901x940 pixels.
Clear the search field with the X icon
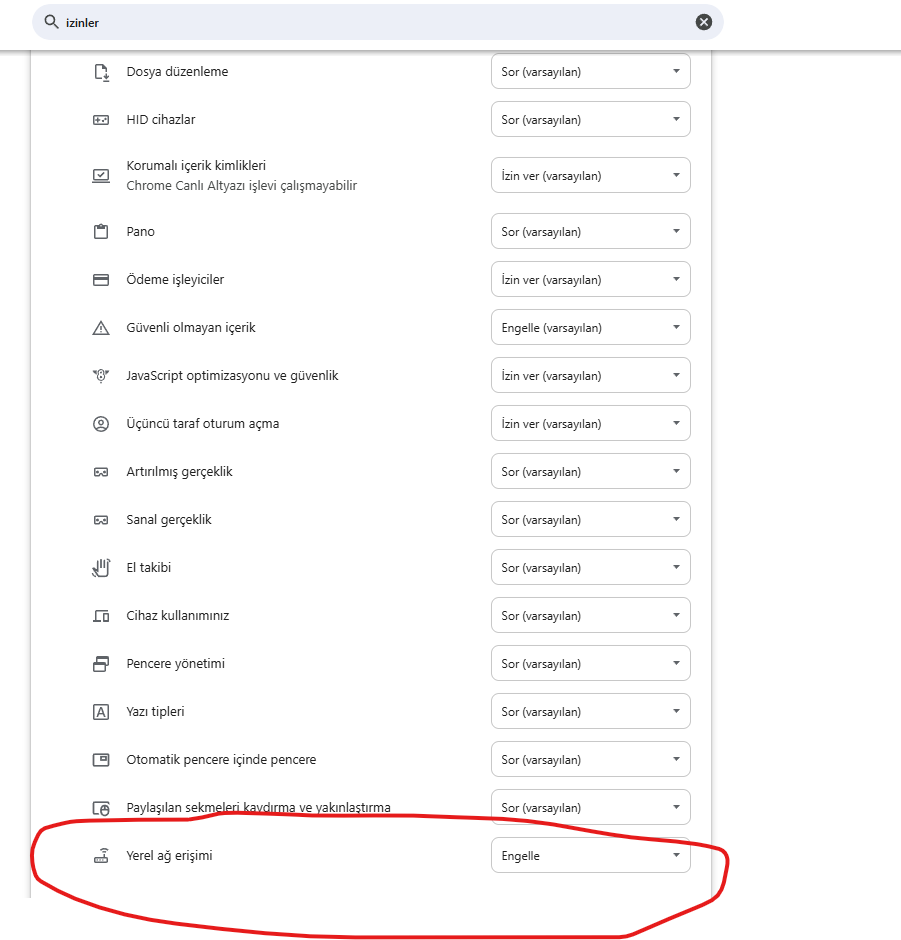click(x=704, y=22)
